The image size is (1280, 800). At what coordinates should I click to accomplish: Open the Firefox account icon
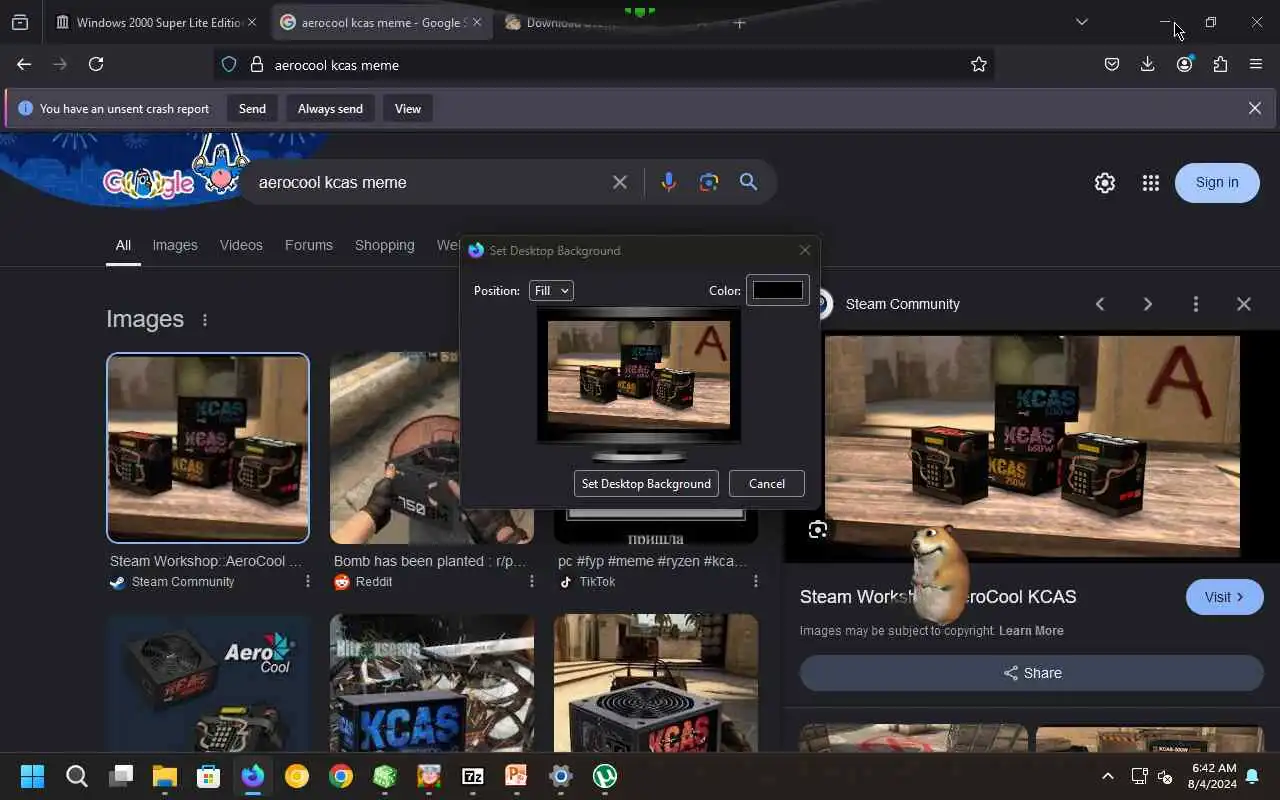tap(1184, 64)
